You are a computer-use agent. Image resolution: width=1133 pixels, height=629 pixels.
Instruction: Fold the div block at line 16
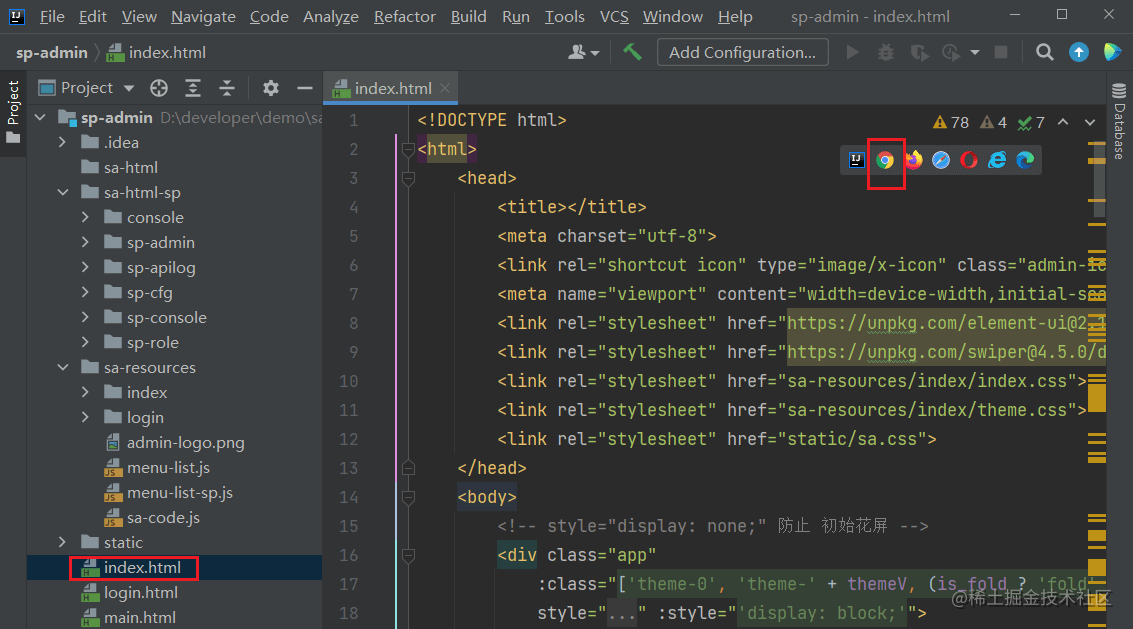click(x=408, y=555)
